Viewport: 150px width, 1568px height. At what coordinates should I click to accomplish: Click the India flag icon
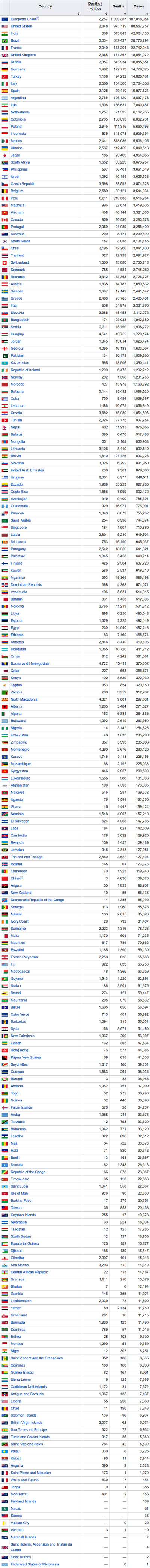coord(5,33)
